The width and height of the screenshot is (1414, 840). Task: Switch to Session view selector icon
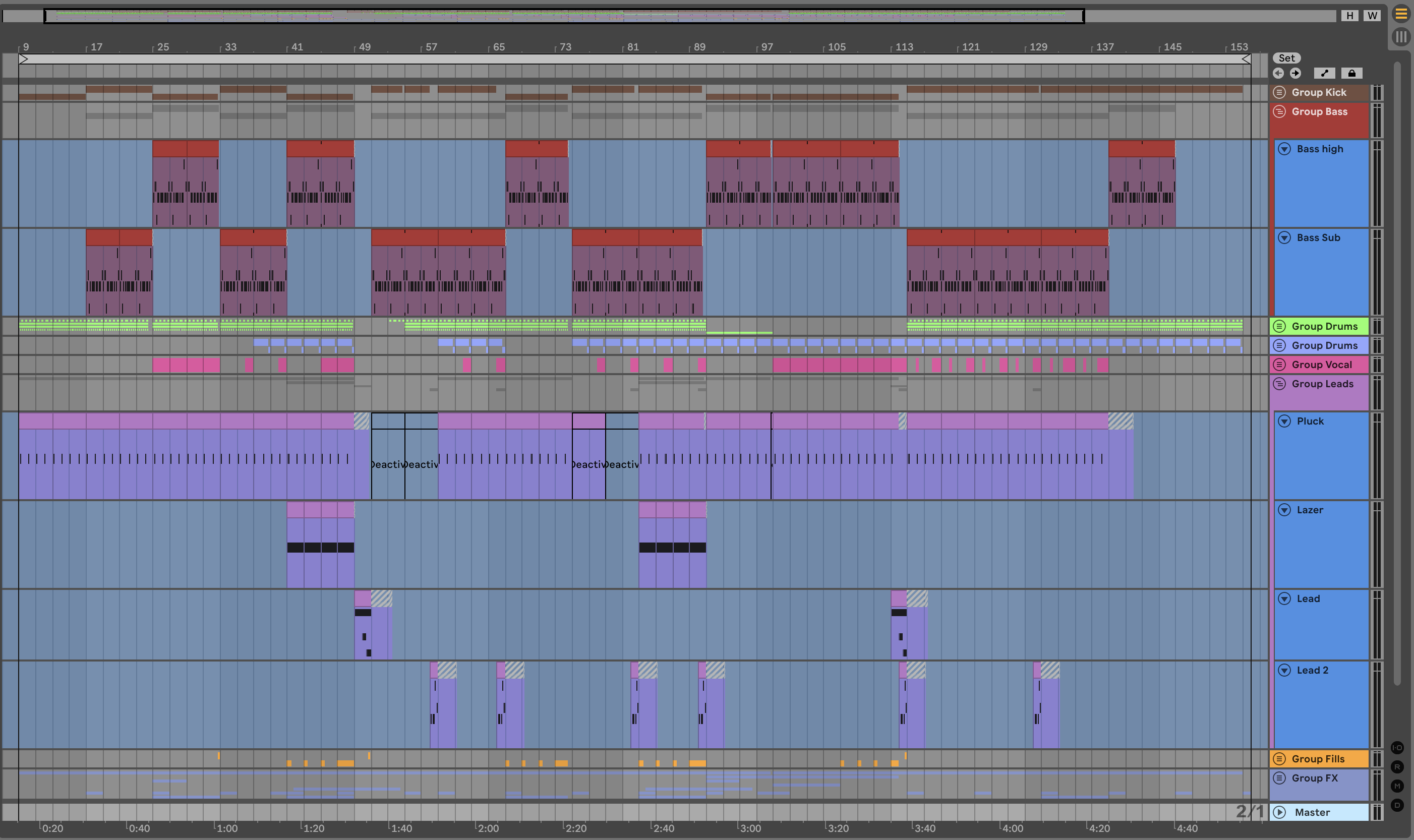tap(1401, 37)
